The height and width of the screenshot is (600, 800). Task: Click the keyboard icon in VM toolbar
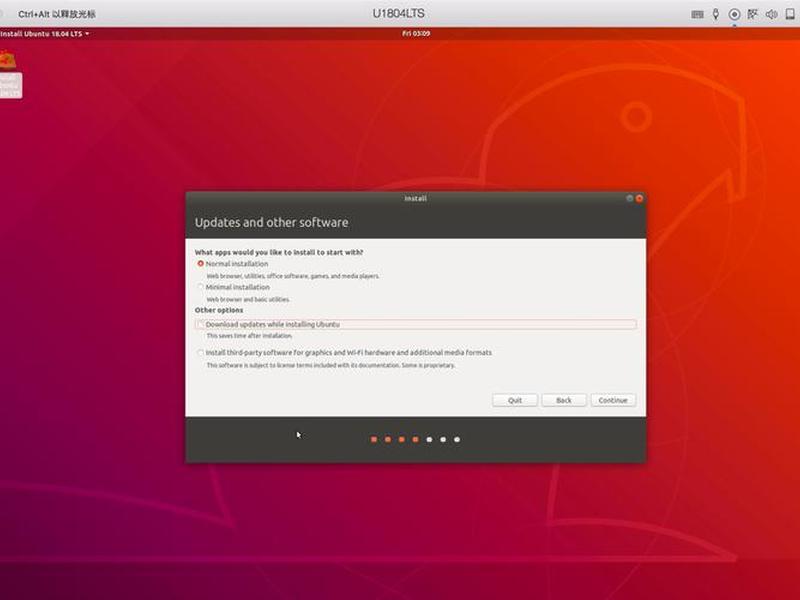tap(697, 14)
